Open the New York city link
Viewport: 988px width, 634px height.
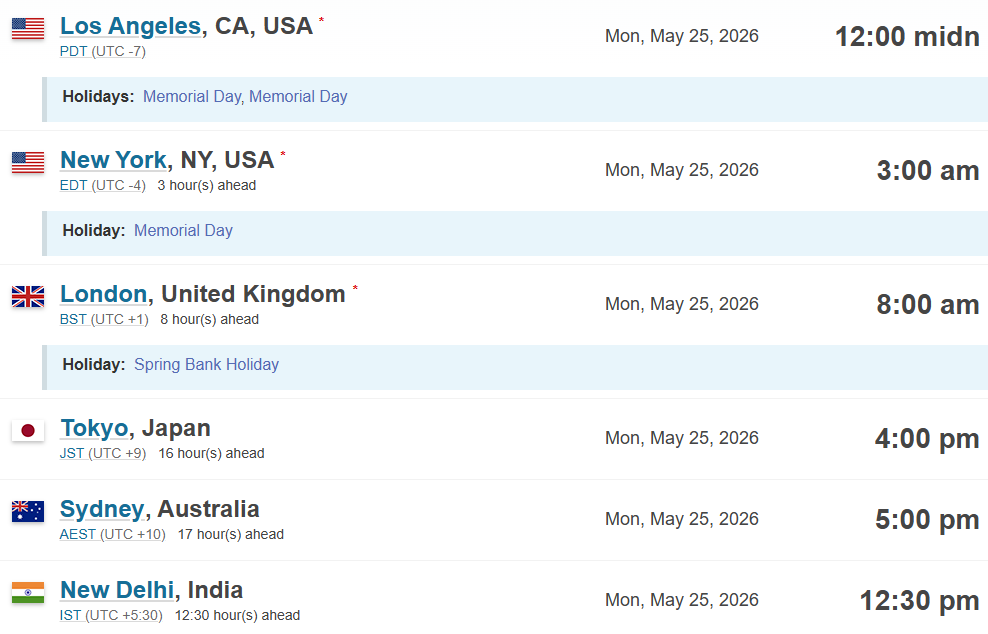tap(113, 160)
